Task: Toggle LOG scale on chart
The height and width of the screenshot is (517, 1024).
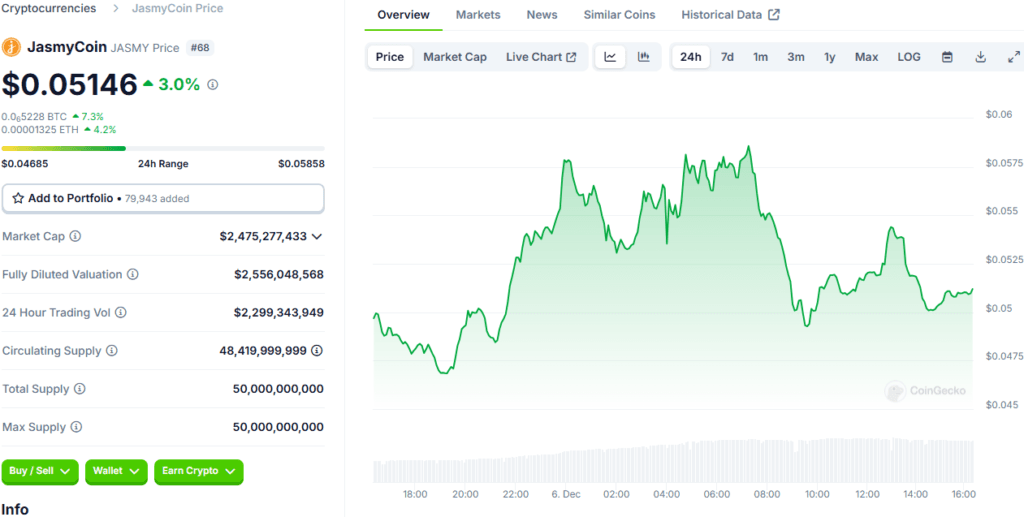Action: coord(909,57)
